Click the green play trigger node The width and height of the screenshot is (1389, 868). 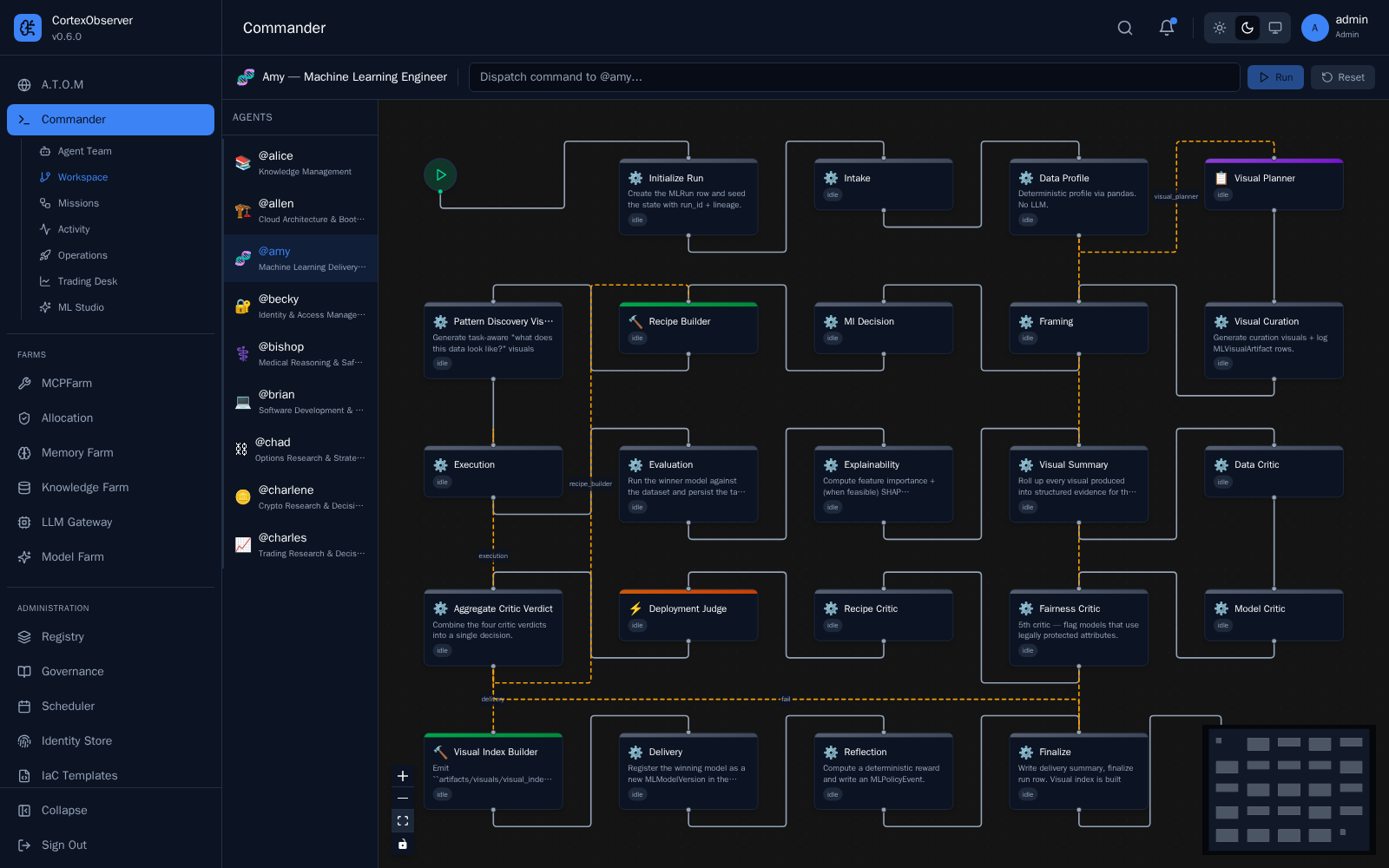point(440,174)
